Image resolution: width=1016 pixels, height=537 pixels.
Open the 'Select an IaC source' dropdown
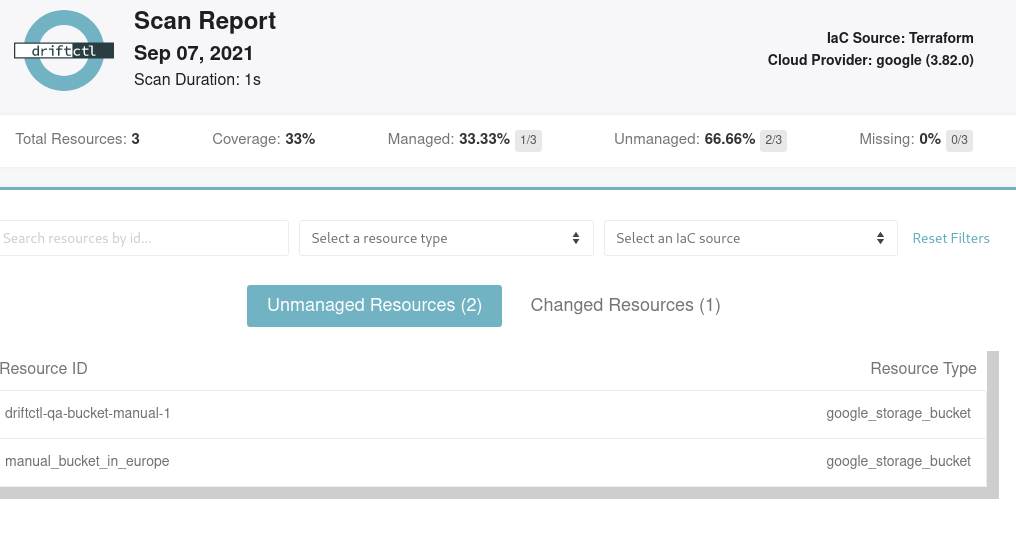[750, 238]
